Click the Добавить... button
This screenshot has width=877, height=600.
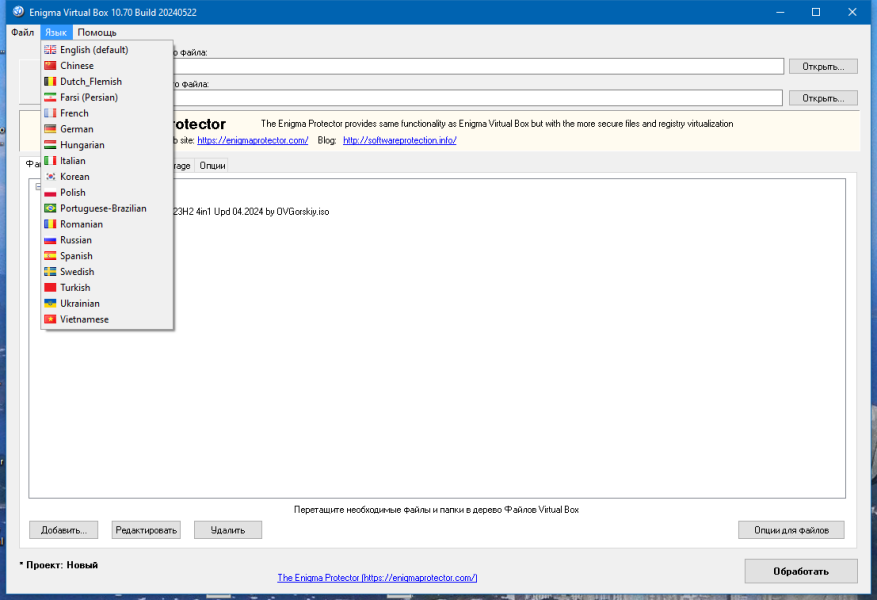[64, 530]
